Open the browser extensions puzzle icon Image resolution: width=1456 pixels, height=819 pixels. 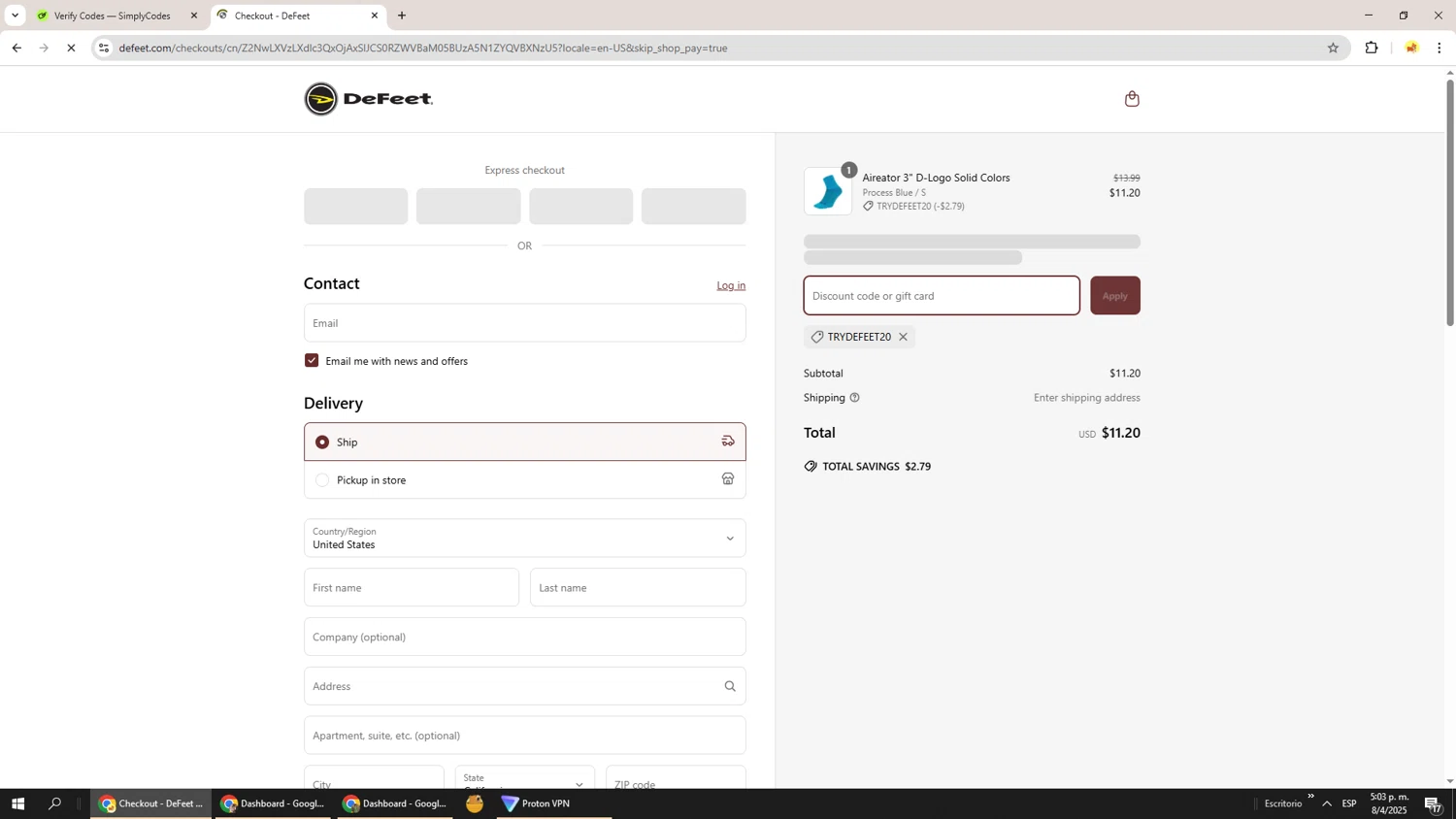(x=1372, y=48)
